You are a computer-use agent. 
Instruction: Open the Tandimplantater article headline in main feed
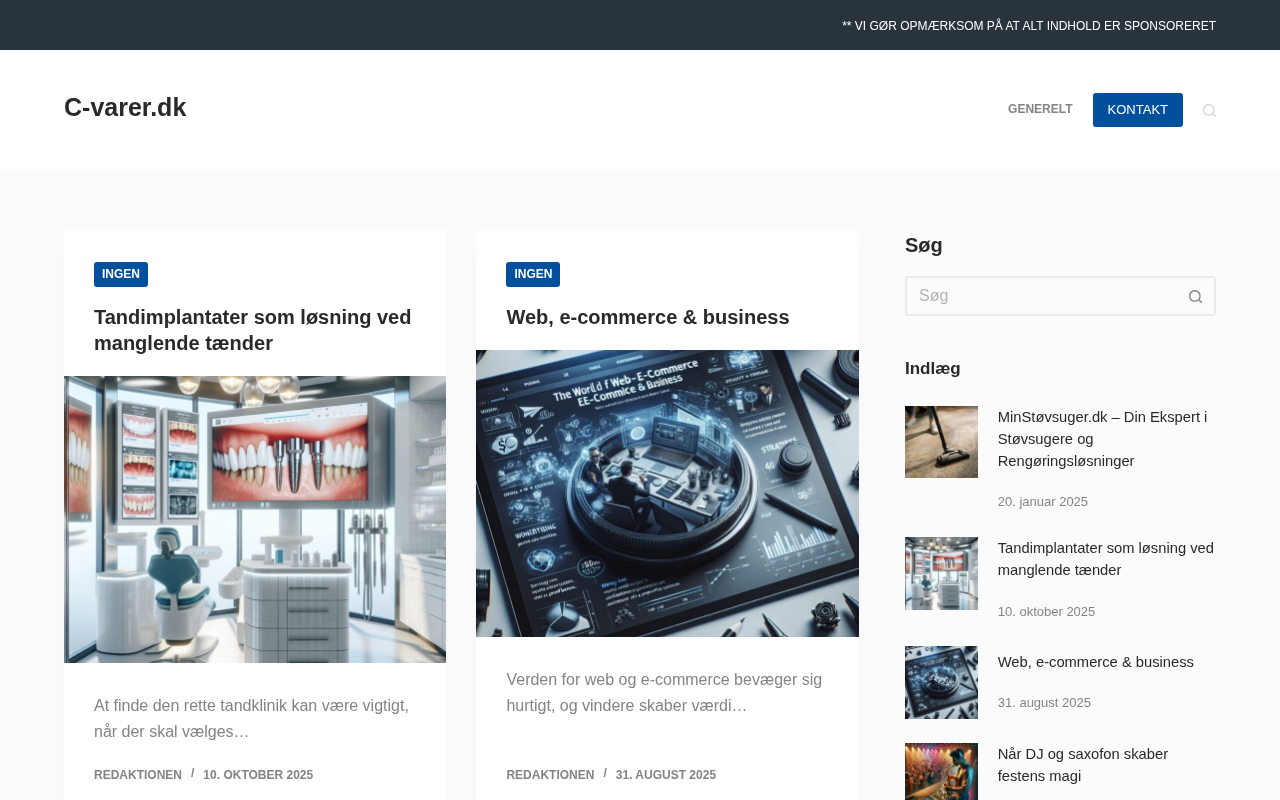click(x=252, y=330)
